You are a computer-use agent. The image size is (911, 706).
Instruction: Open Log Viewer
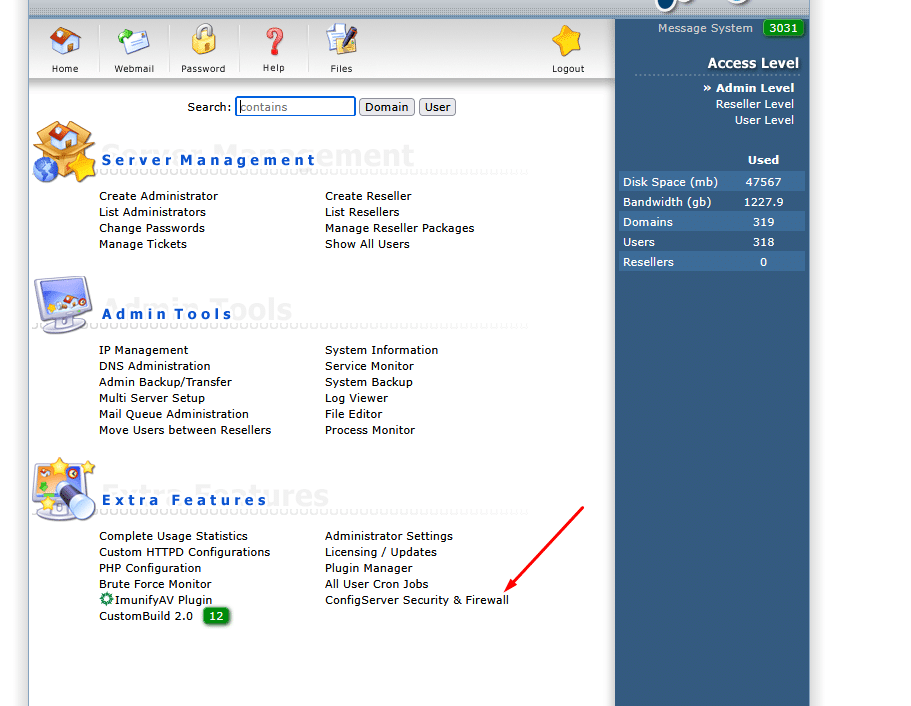[356, 398]
